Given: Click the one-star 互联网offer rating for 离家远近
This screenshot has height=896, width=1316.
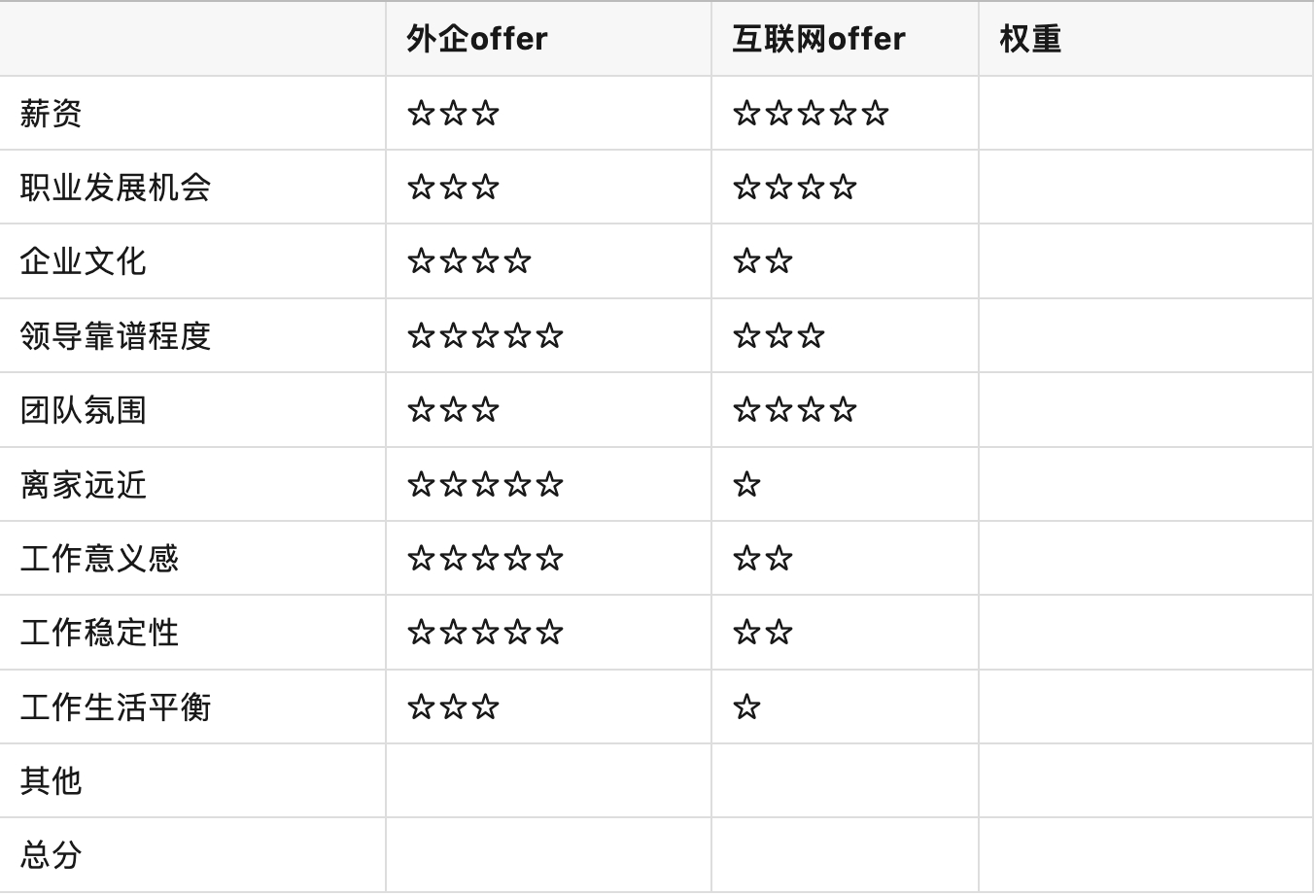Looking at the screenshot, I should [x=746, y=484].
